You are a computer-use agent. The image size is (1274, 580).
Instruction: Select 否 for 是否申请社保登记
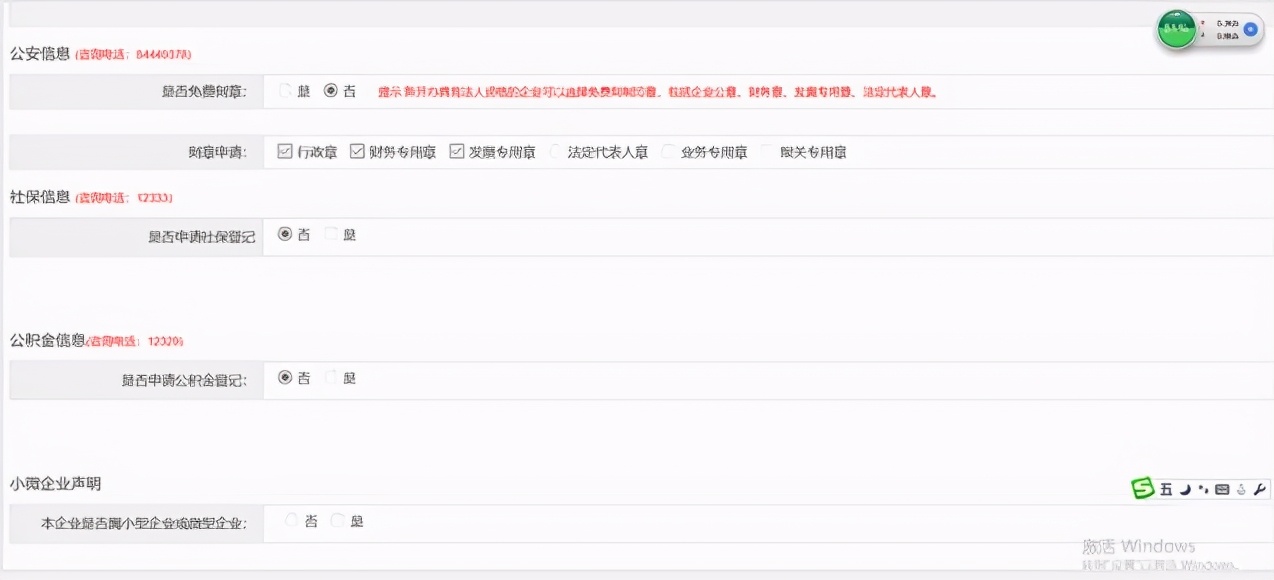285,234
